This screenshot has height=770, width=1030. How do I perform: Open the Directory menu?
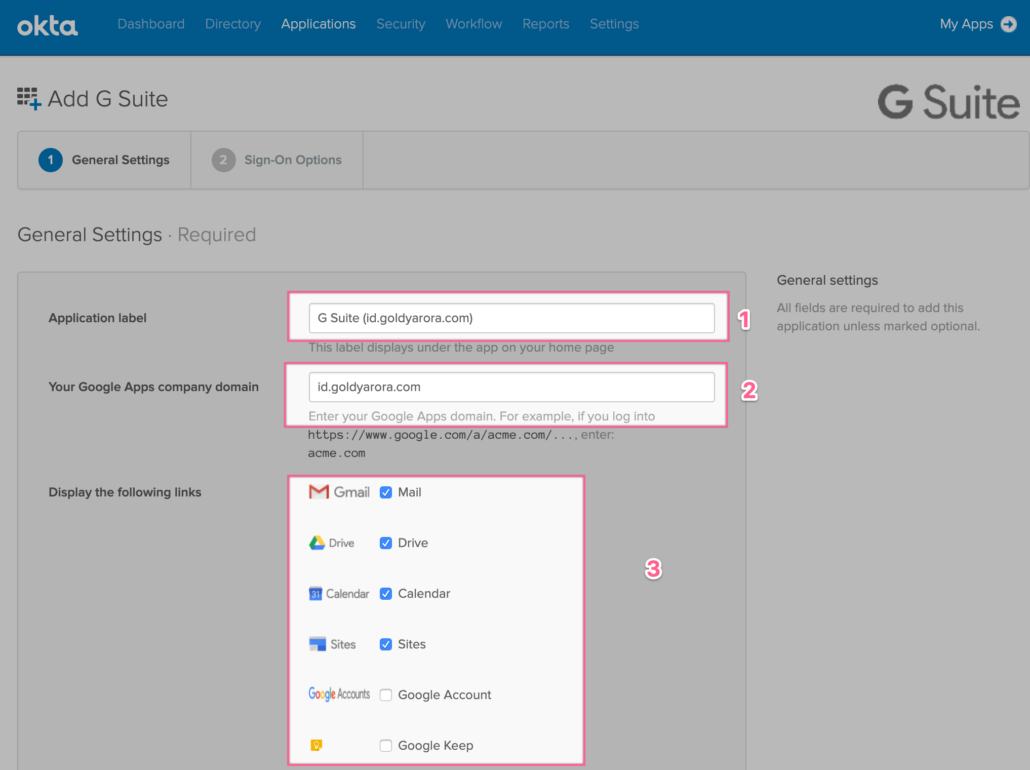(x=233, y=24)
